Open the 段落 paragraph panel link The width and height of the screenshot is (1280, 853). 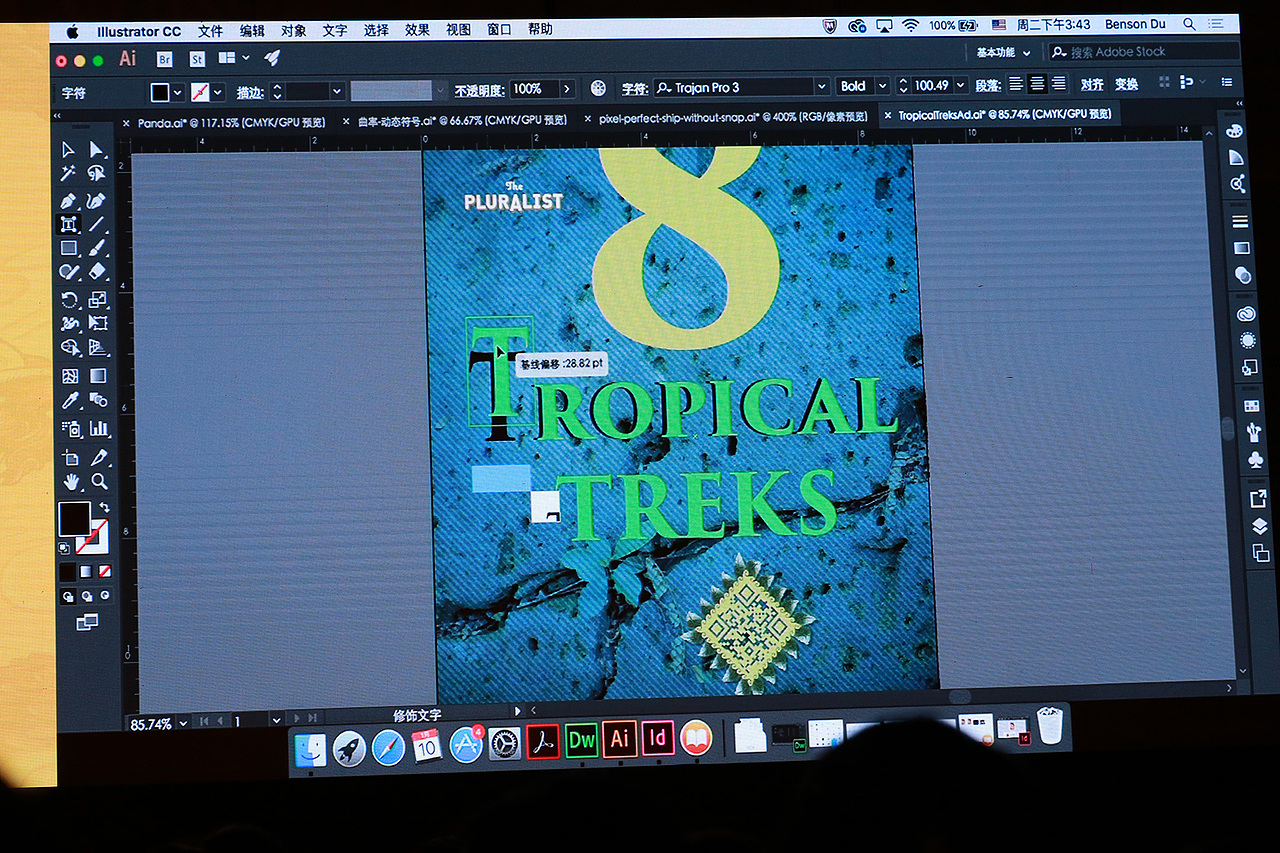987,85
